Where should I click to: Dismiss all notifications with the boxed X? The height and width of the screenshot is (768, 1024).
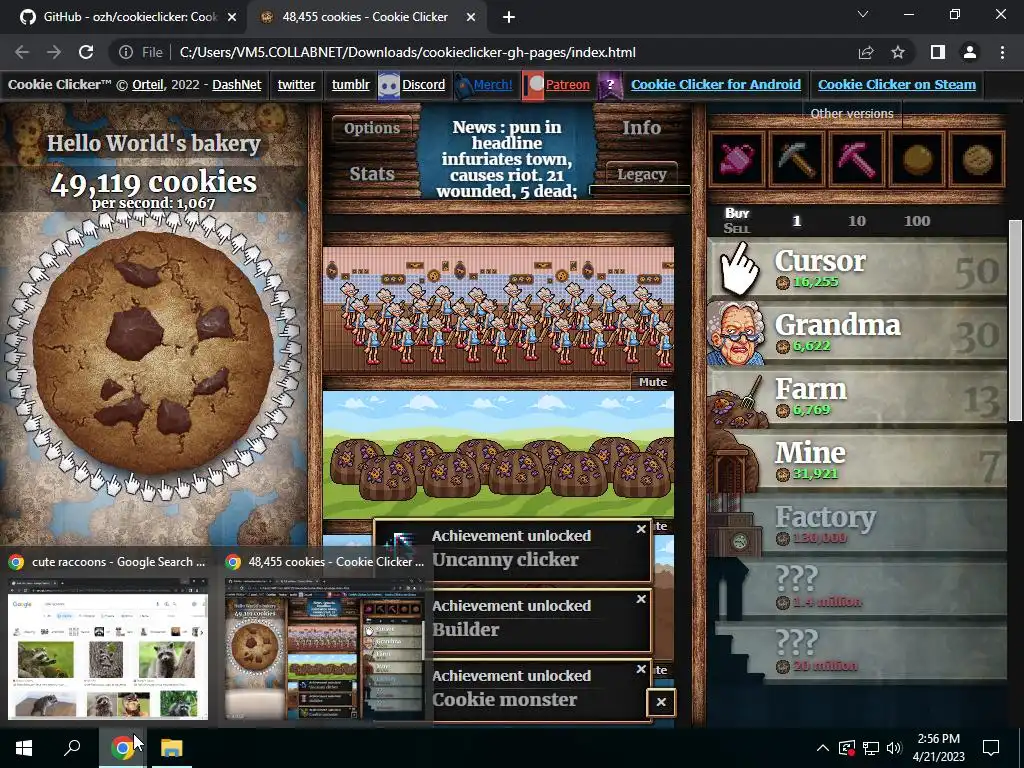(661, 703)
